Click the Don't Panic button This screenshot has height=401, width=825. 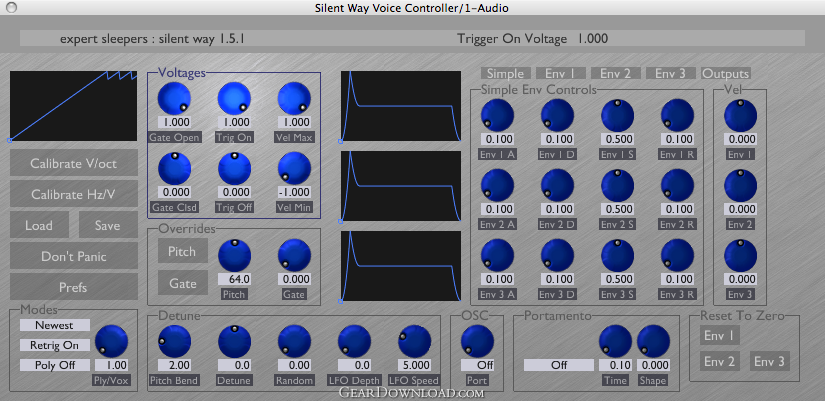pos(74,257)
